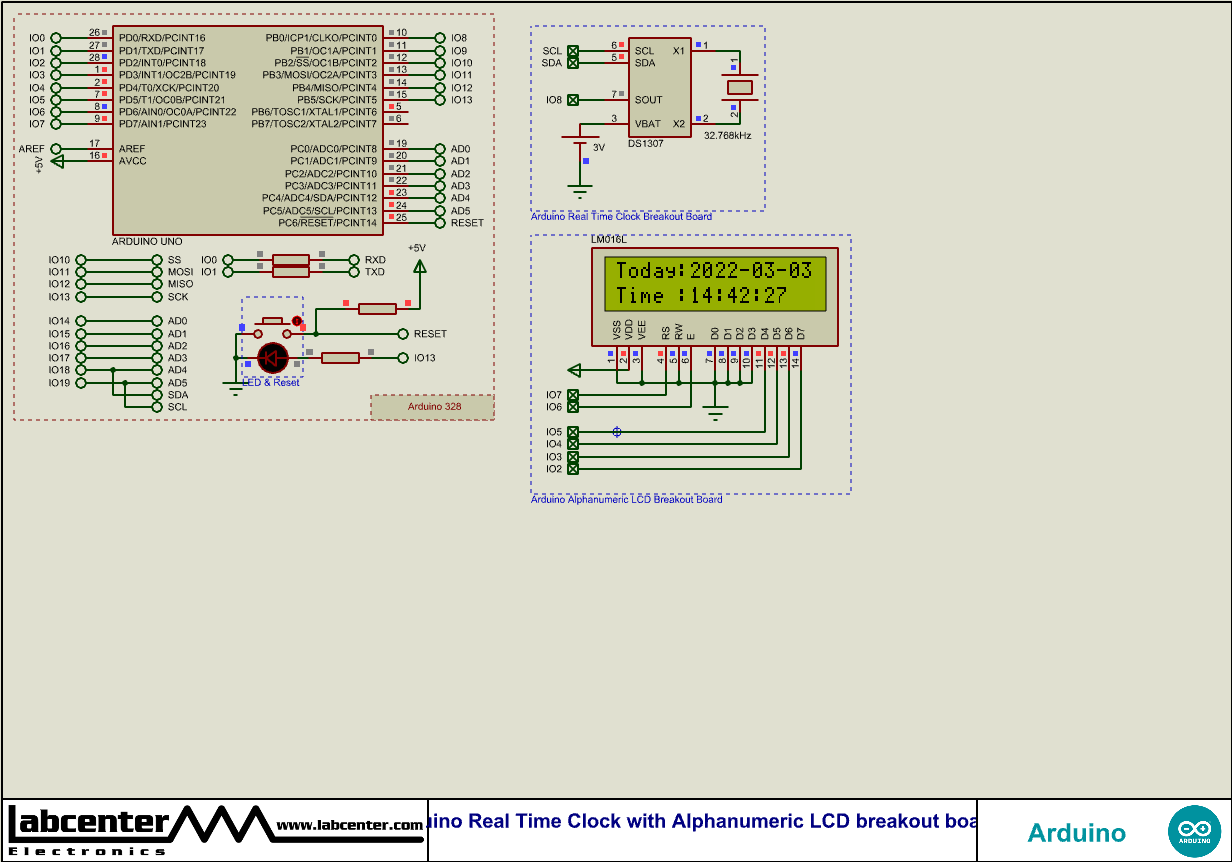The width and height of the screenshot is (1232, 862).
Task: Select the ARDUINO UNO microcontroller block
Action: 250,130
